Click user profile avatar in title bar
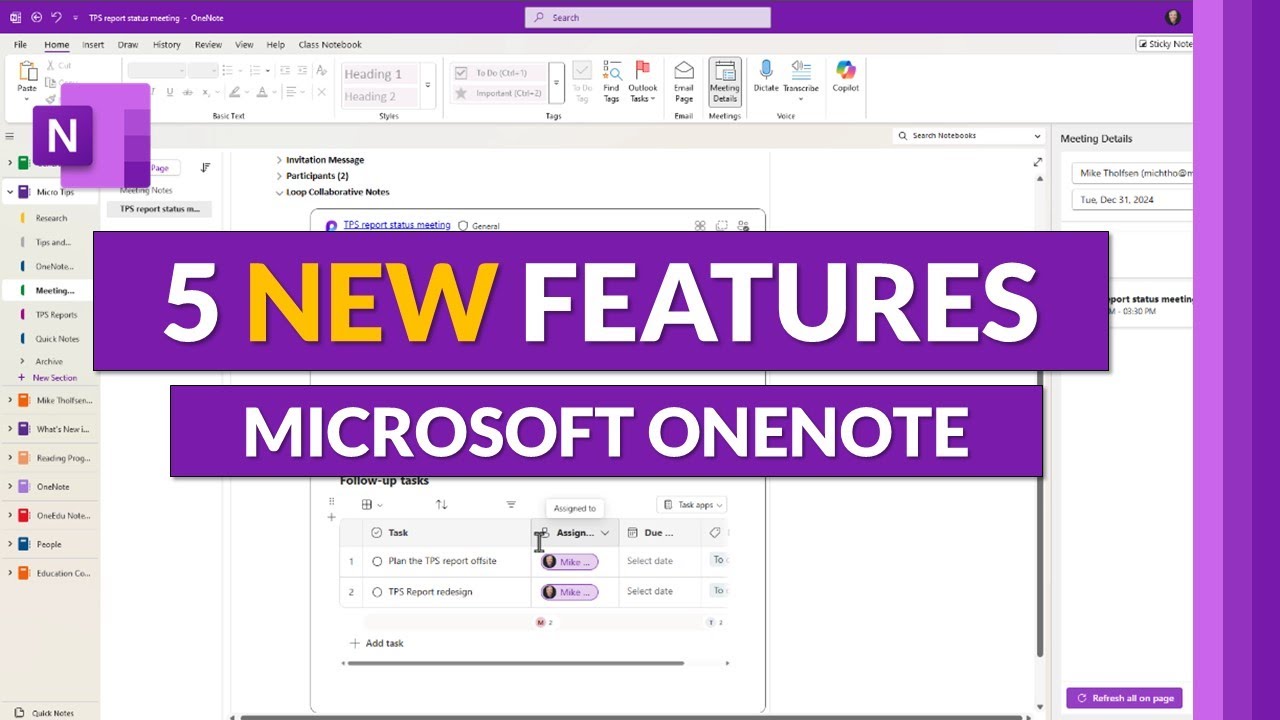Image resolution: width=1280 pixels, height=720 pixels. coord(1173,17)
